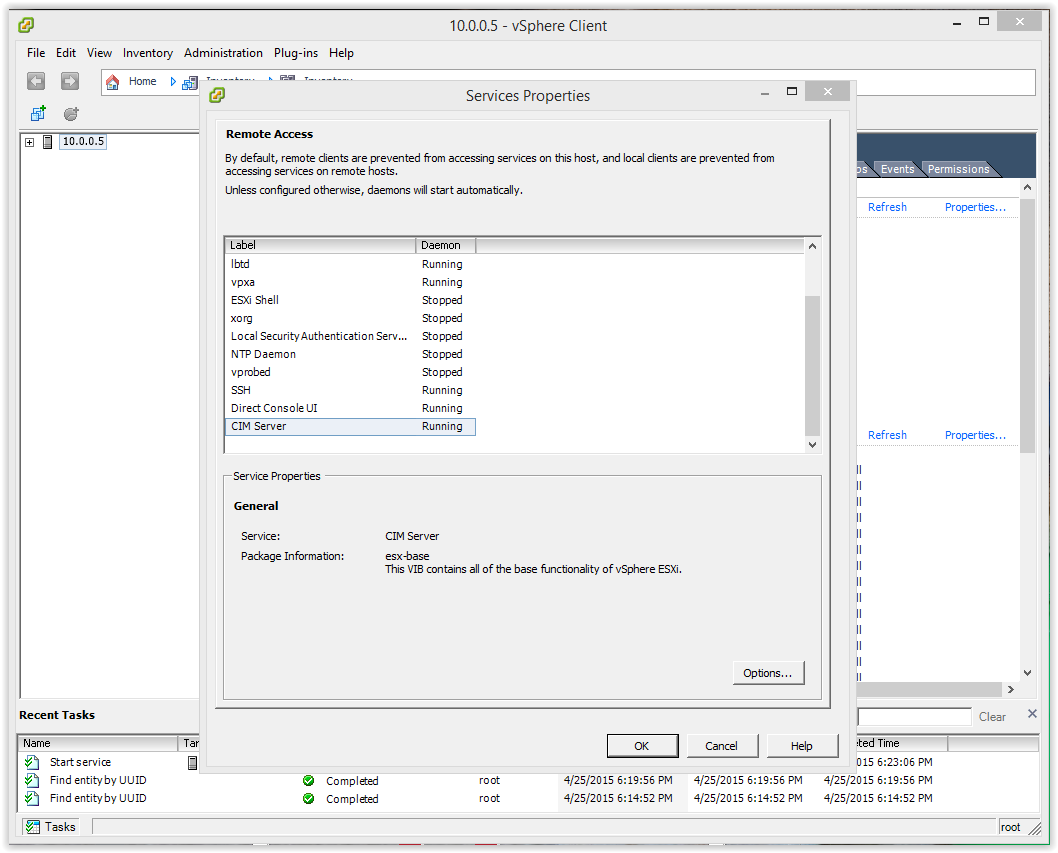This screenshot has height=853, width=1058.
Task: Select the lbtd service row
Action: (x=350, y=264)
